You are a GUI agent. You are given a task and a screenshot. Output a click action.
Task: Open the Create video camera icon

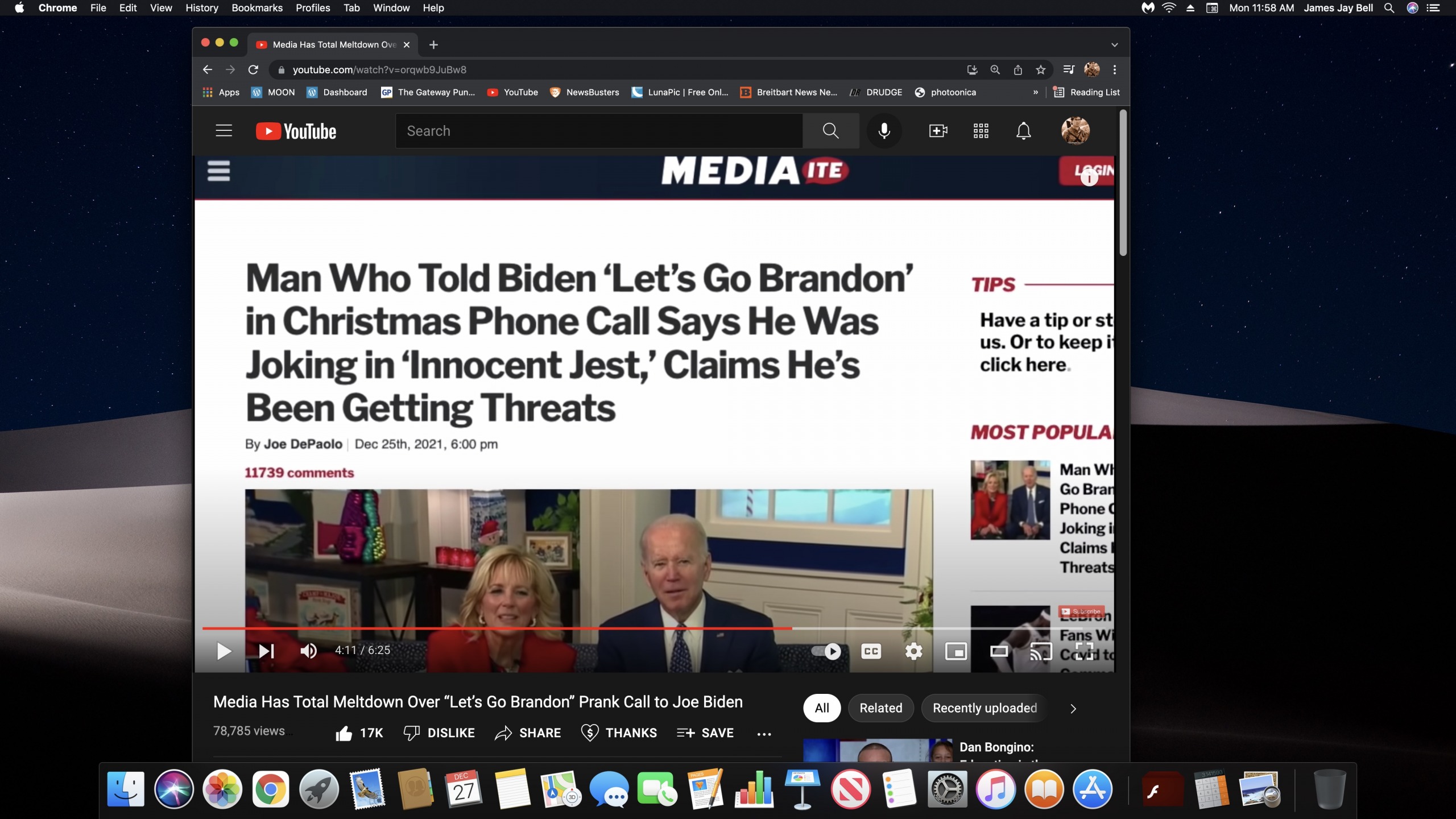[x=938, y=131]
